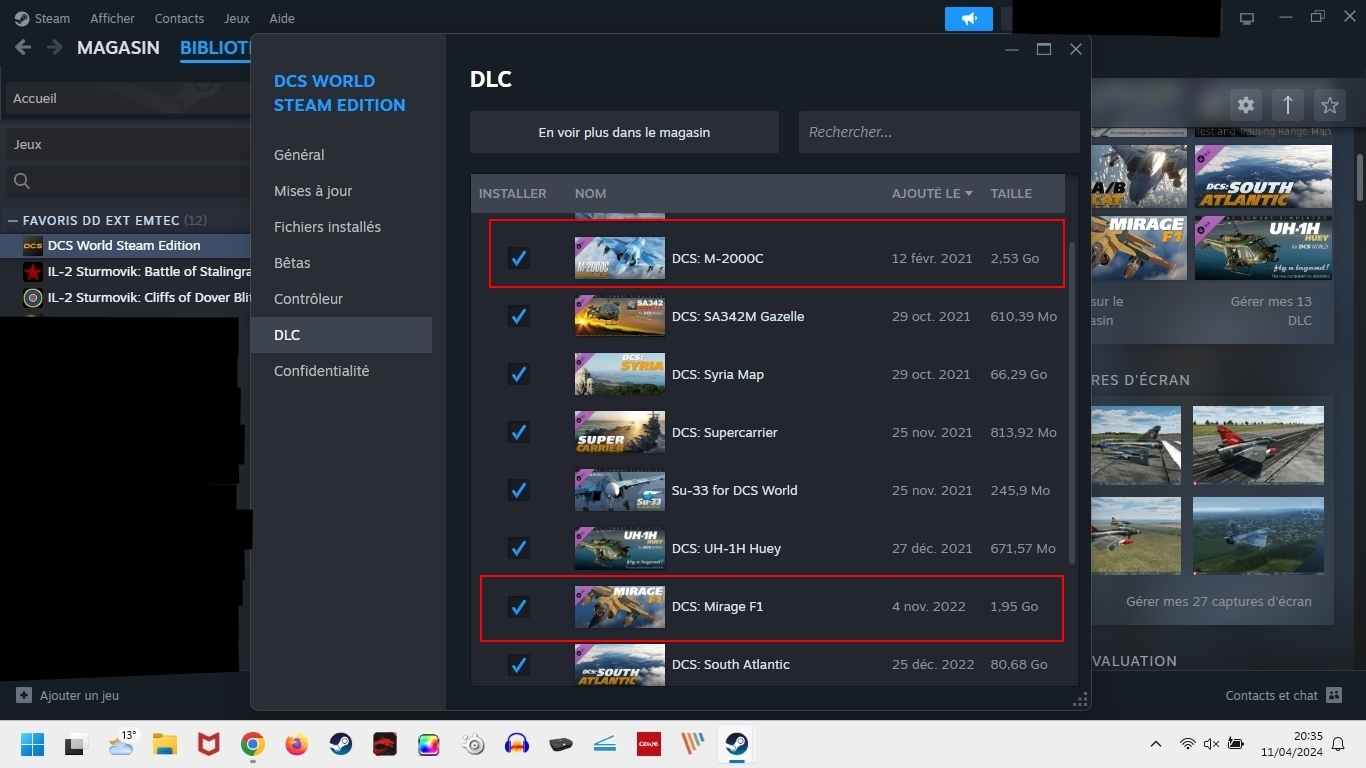Toggle the DCS: UH-1H Huey install checkbox

tap(518, 548)
